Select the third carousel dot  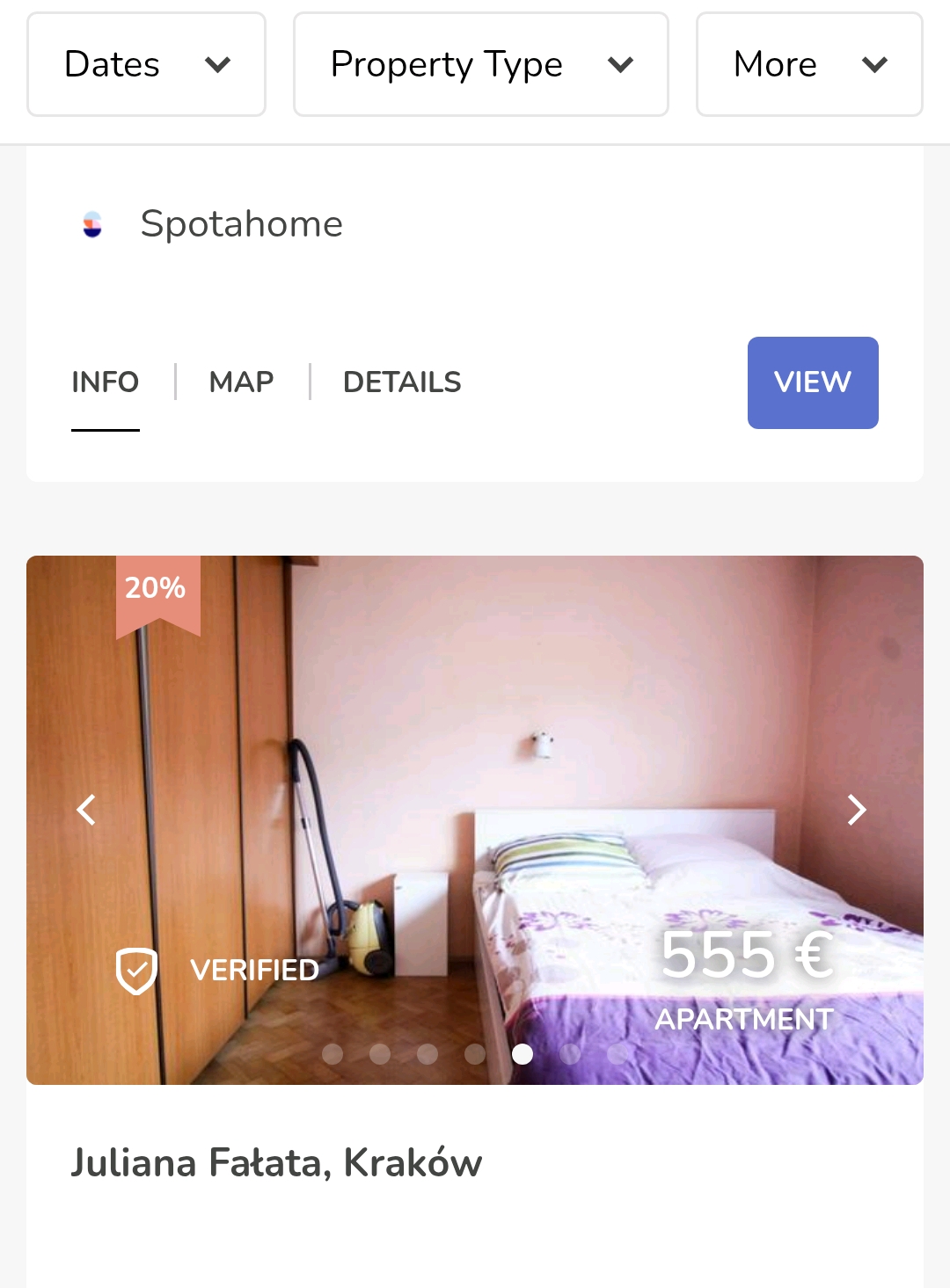click(x=427, y=1054)
